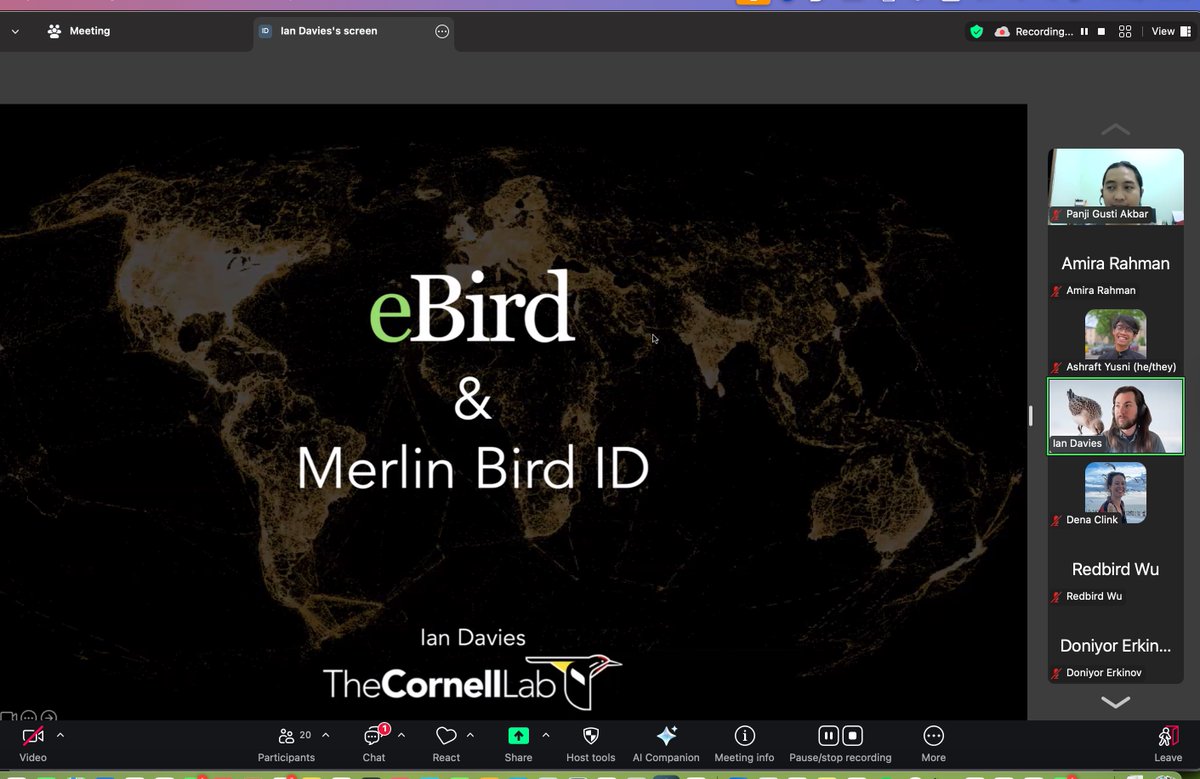The width and height of the screenshot is (1200, 779).
Task: Click Dena Clink's video thumbnail
Action: [x=1115, y=491]
